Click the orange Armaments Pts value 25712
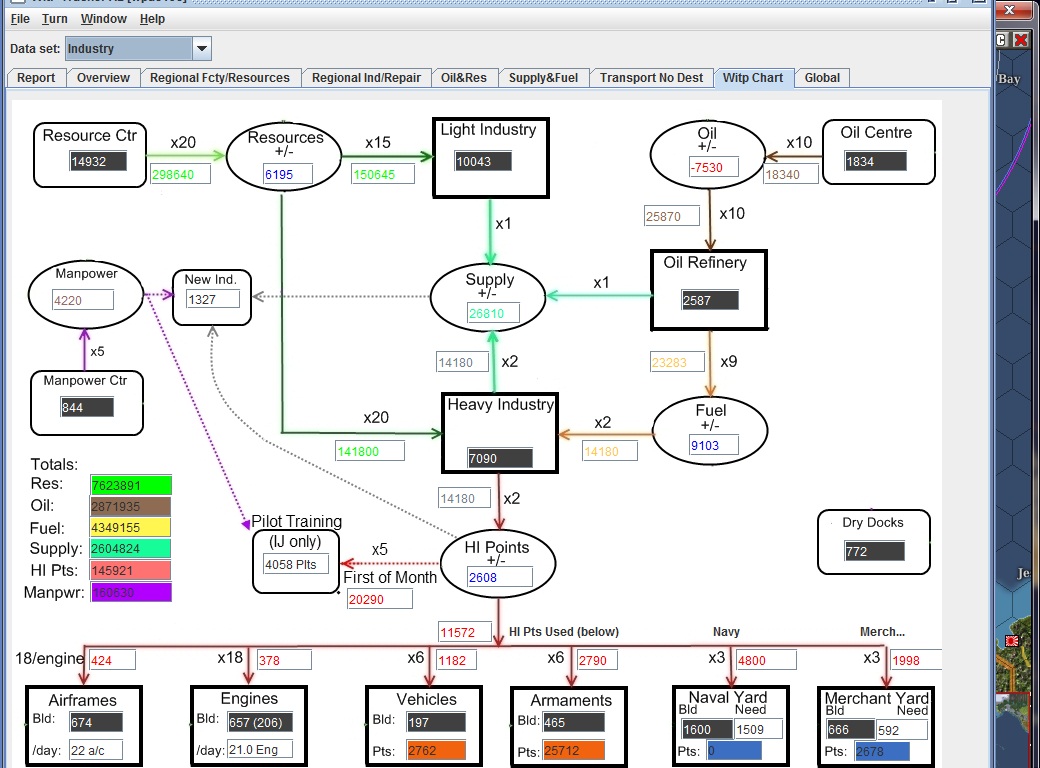This screenshot has width=1040, height=768. [574, 751]
